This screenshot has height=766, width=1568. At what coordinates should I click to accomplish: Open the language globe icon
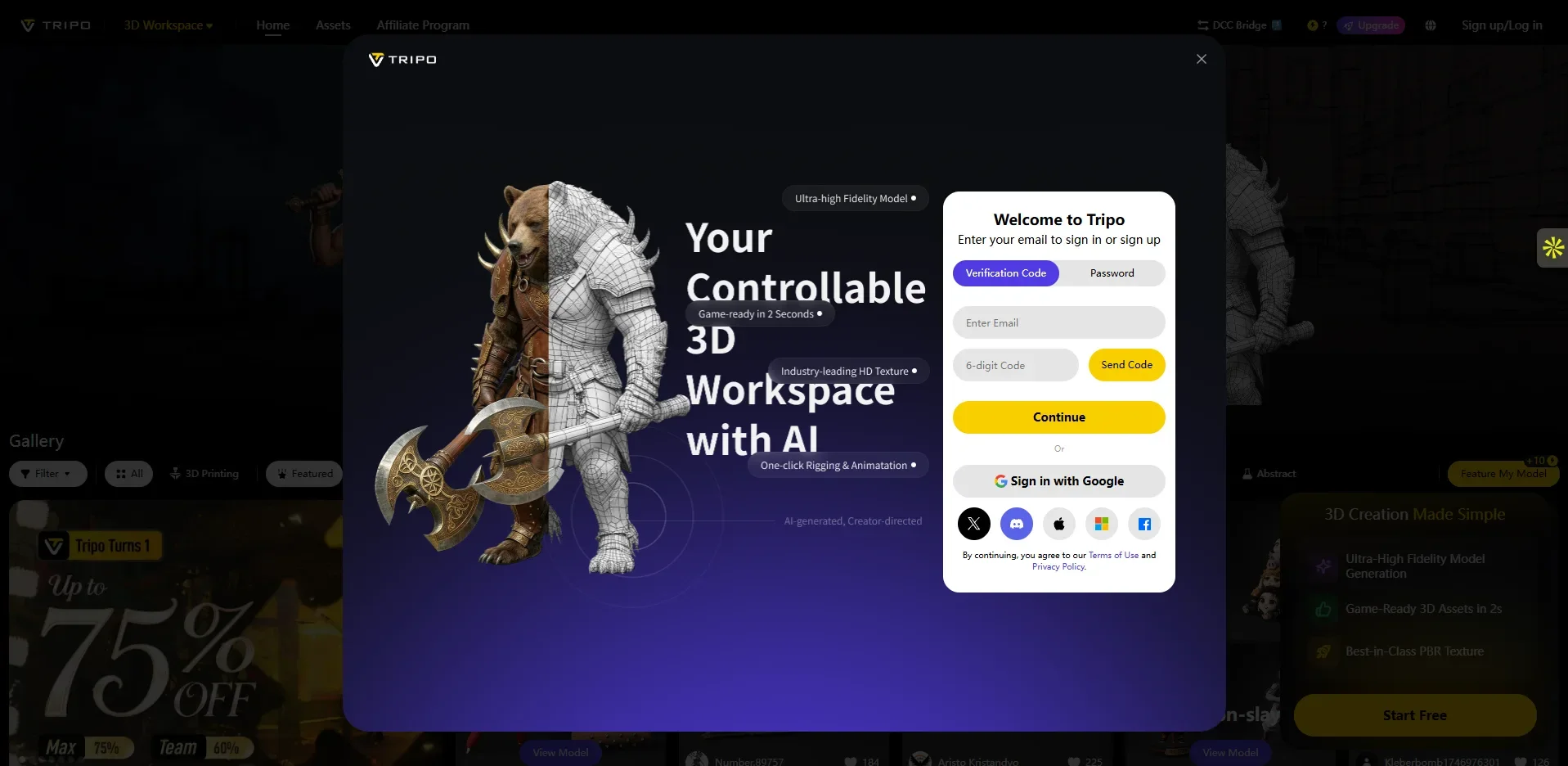(1430, 25)
